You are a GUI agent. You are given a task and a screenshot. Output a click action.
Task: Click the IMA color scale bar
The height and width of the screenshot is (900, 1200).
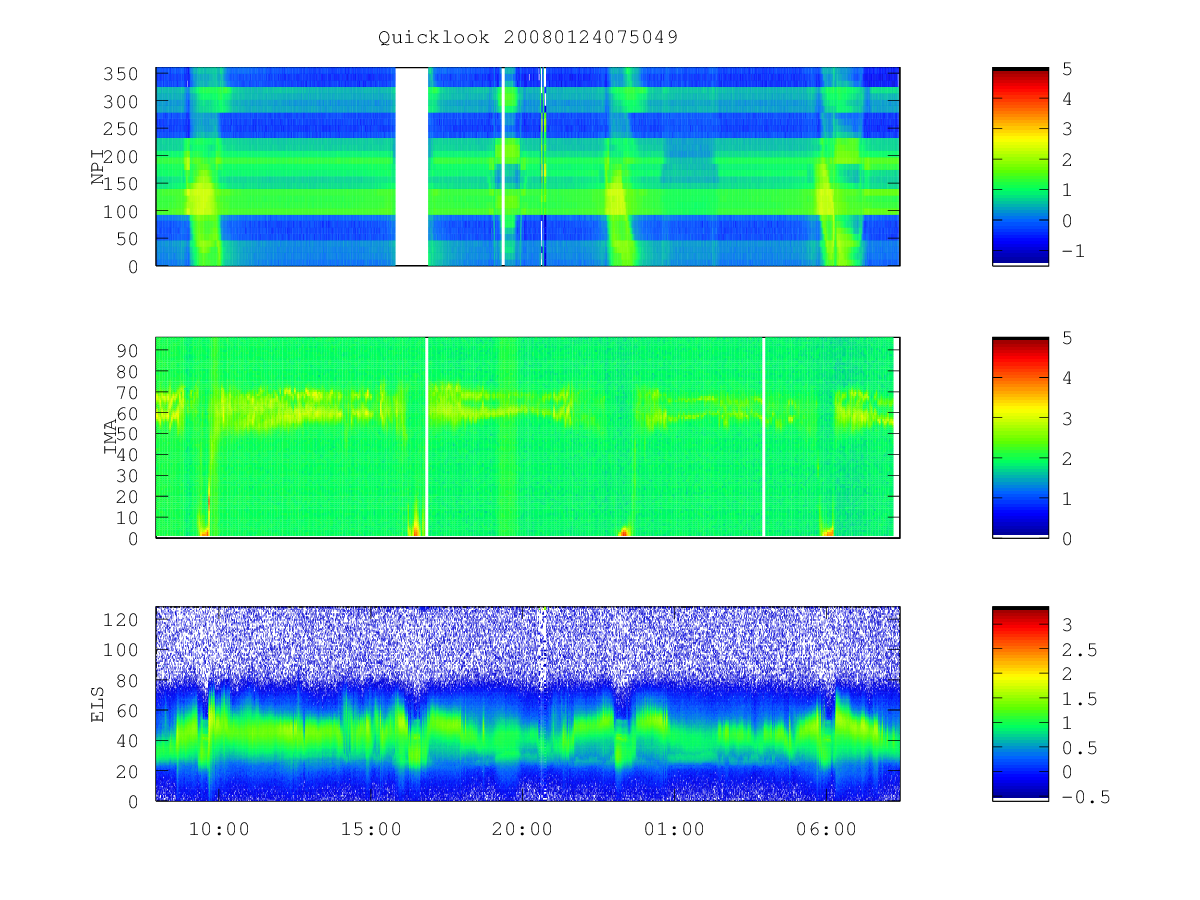1020,437
